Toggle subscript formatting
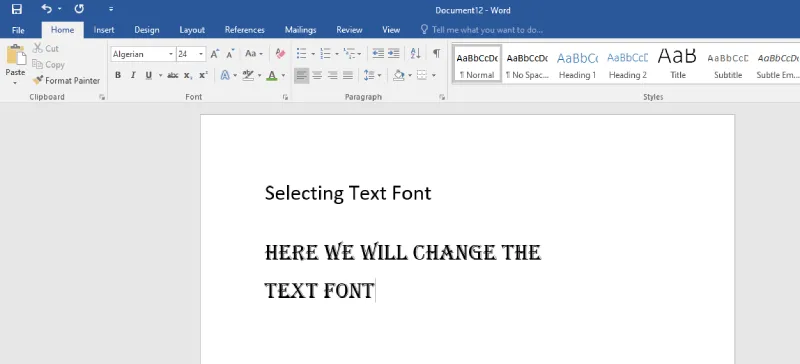 coord(188,76)
